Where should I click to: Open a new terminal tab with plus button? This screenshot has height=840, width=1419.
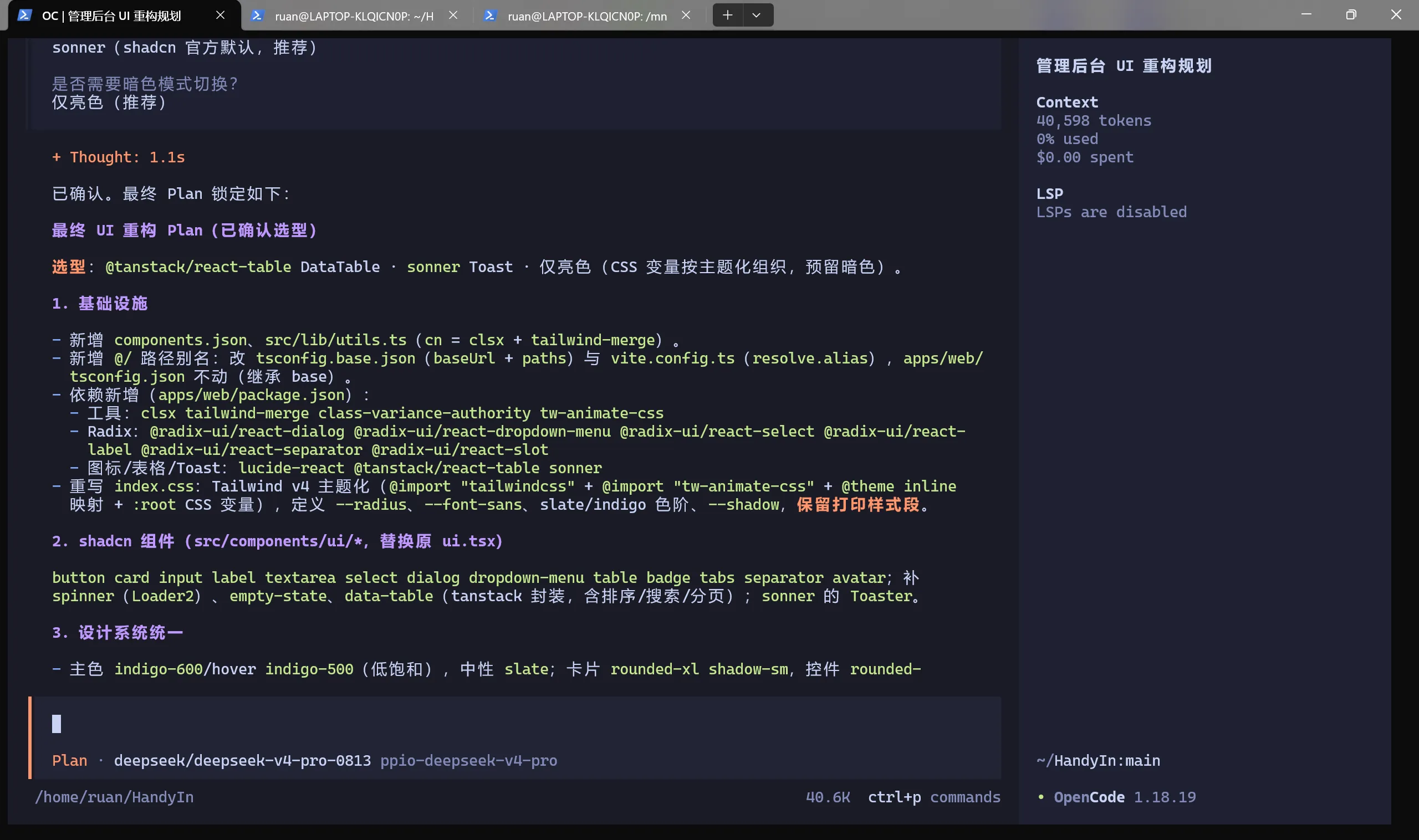tap(728, 16)
